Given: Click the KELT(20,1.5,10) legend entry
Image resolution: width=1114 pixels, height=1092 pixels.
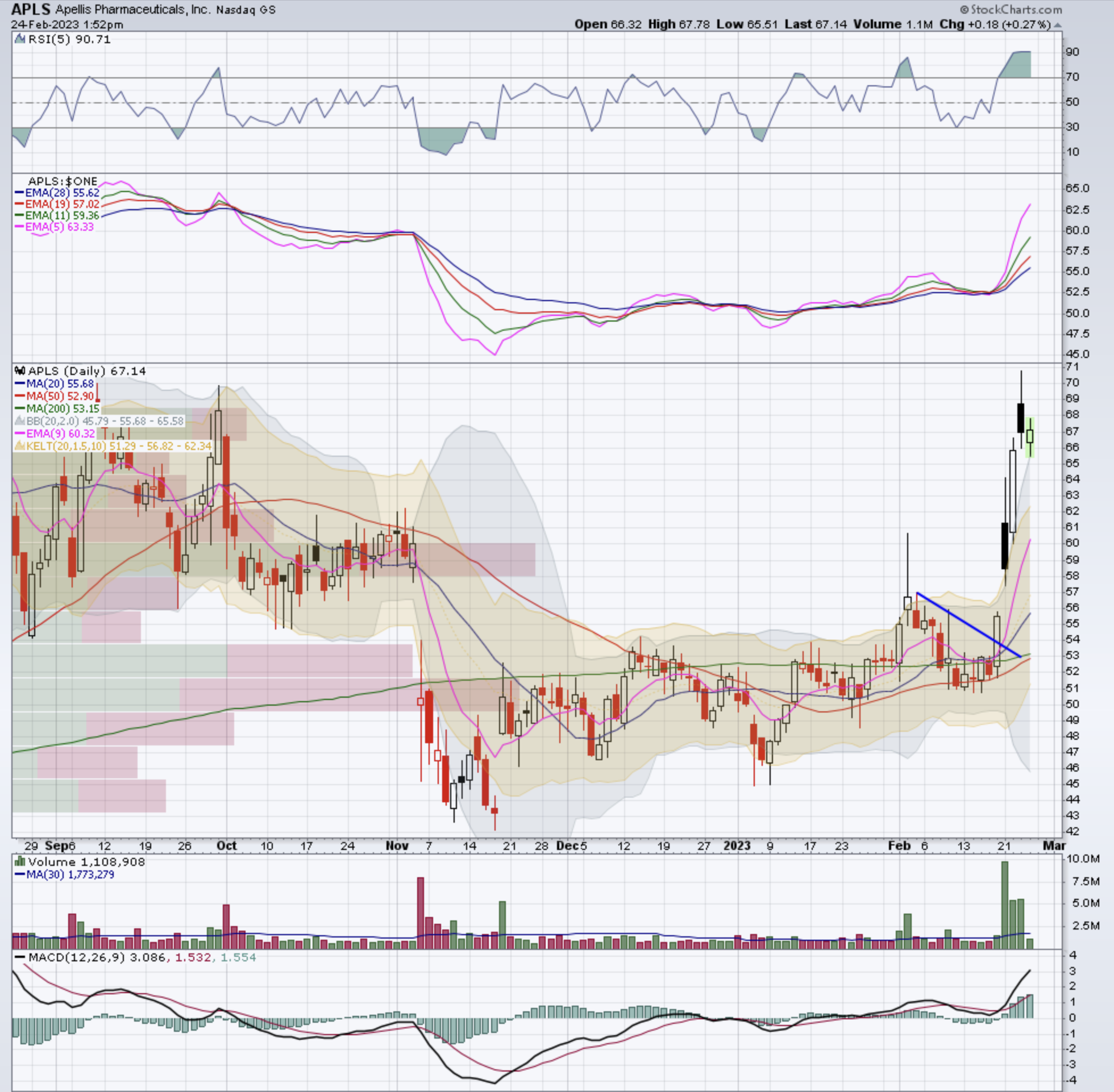Looking at the screenshot, I should point(119,445).
